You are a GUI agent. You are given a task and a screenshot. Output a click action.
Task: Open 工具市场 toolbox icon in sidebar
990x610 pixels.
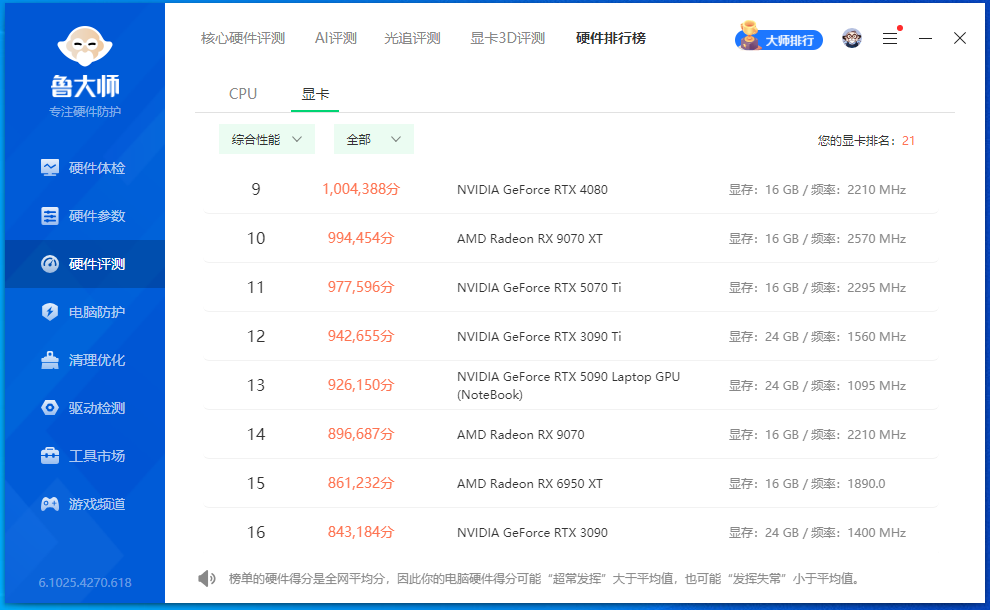pyautogui.click(x=50, y=456)
